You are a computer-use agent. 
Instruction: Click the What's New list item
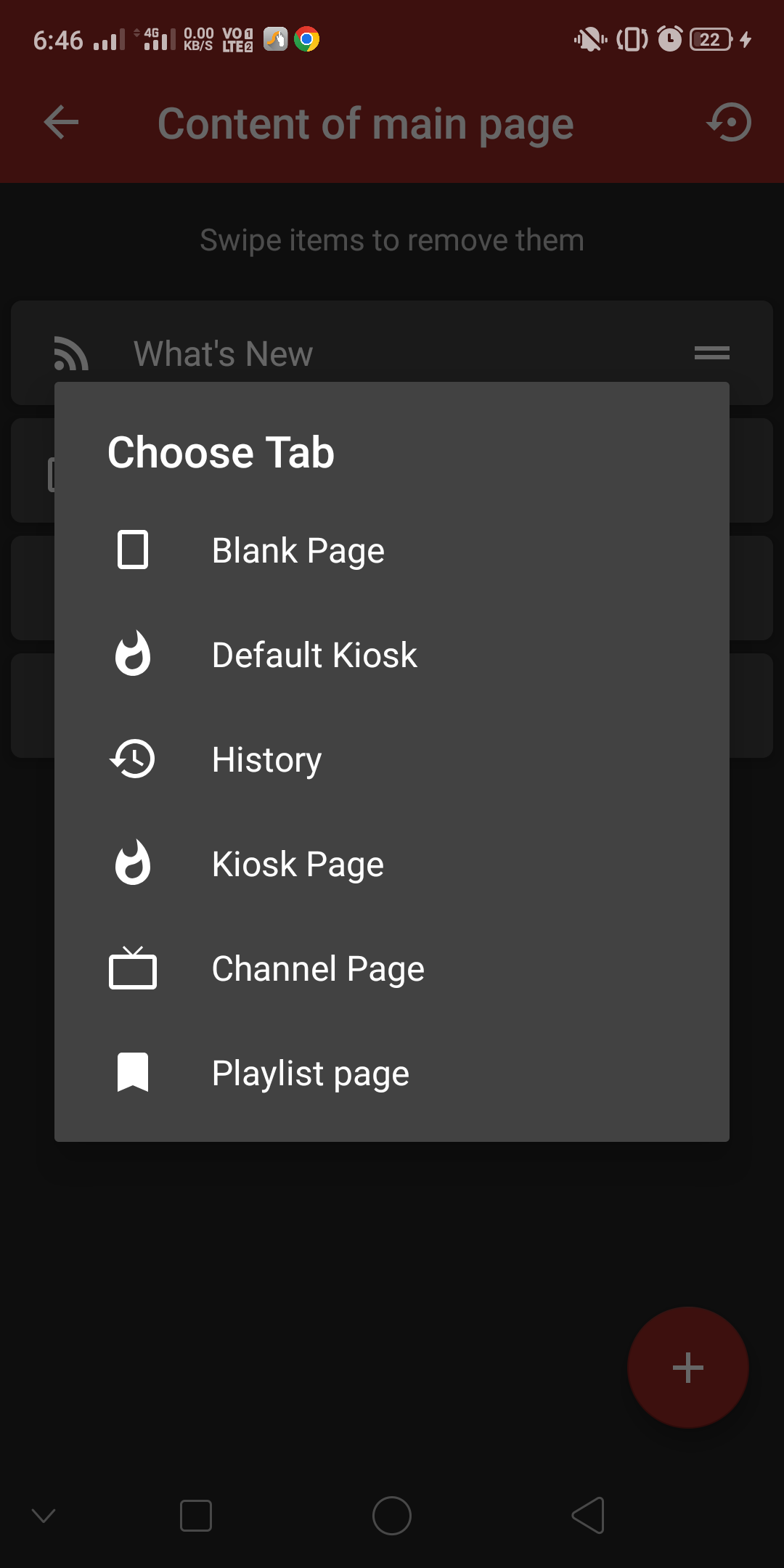point(223,354)
